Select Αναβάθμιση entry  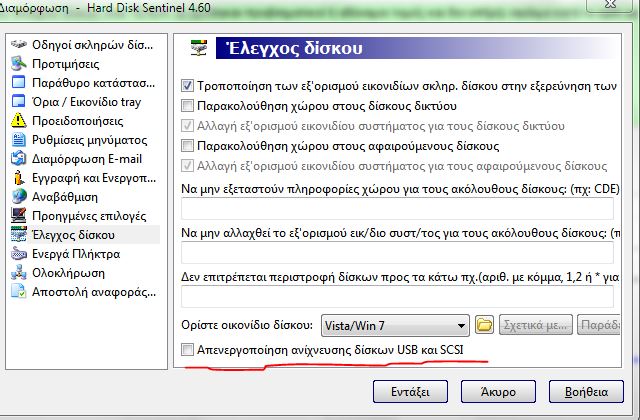65,197
